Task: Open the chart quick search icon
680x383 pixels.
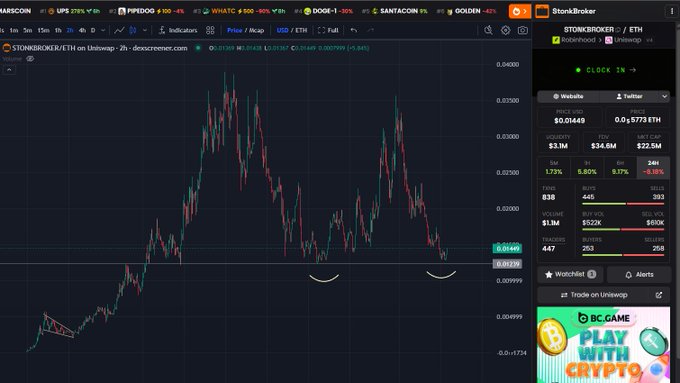Action: 488,30
